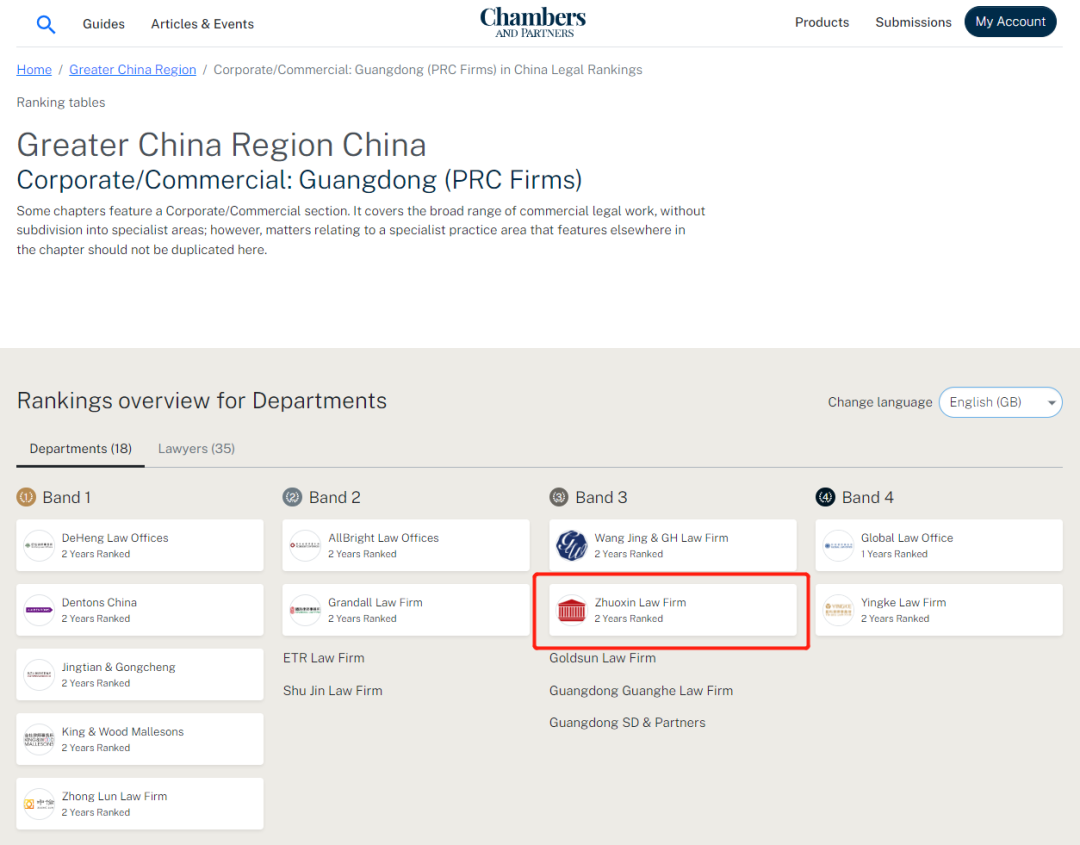Click the Band 3 badge icon
1080x845 pixels.
(x=559, y=497)
